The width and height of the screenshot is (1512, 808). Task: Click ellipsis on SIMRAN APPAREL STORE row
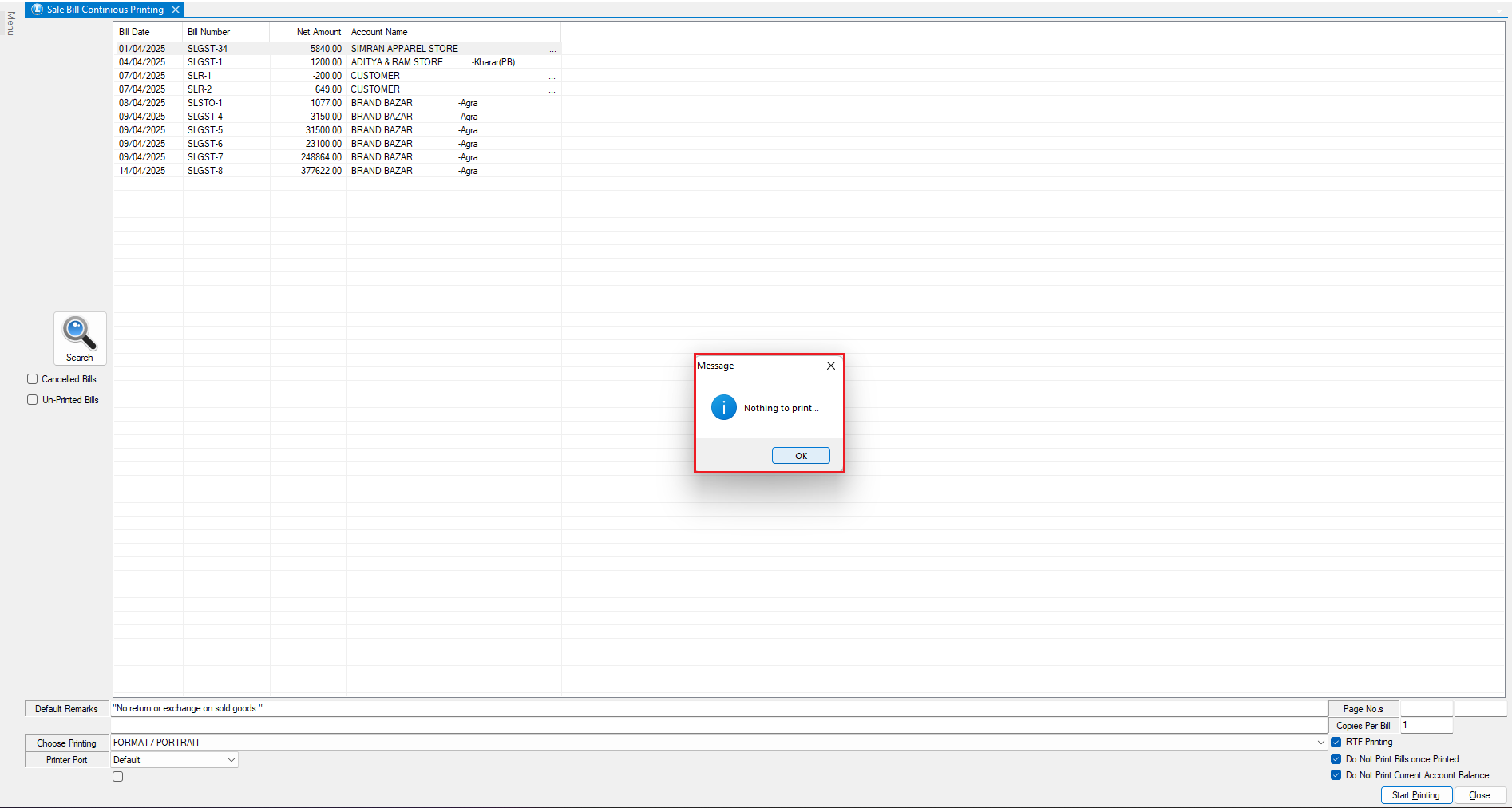click(552, 50)
